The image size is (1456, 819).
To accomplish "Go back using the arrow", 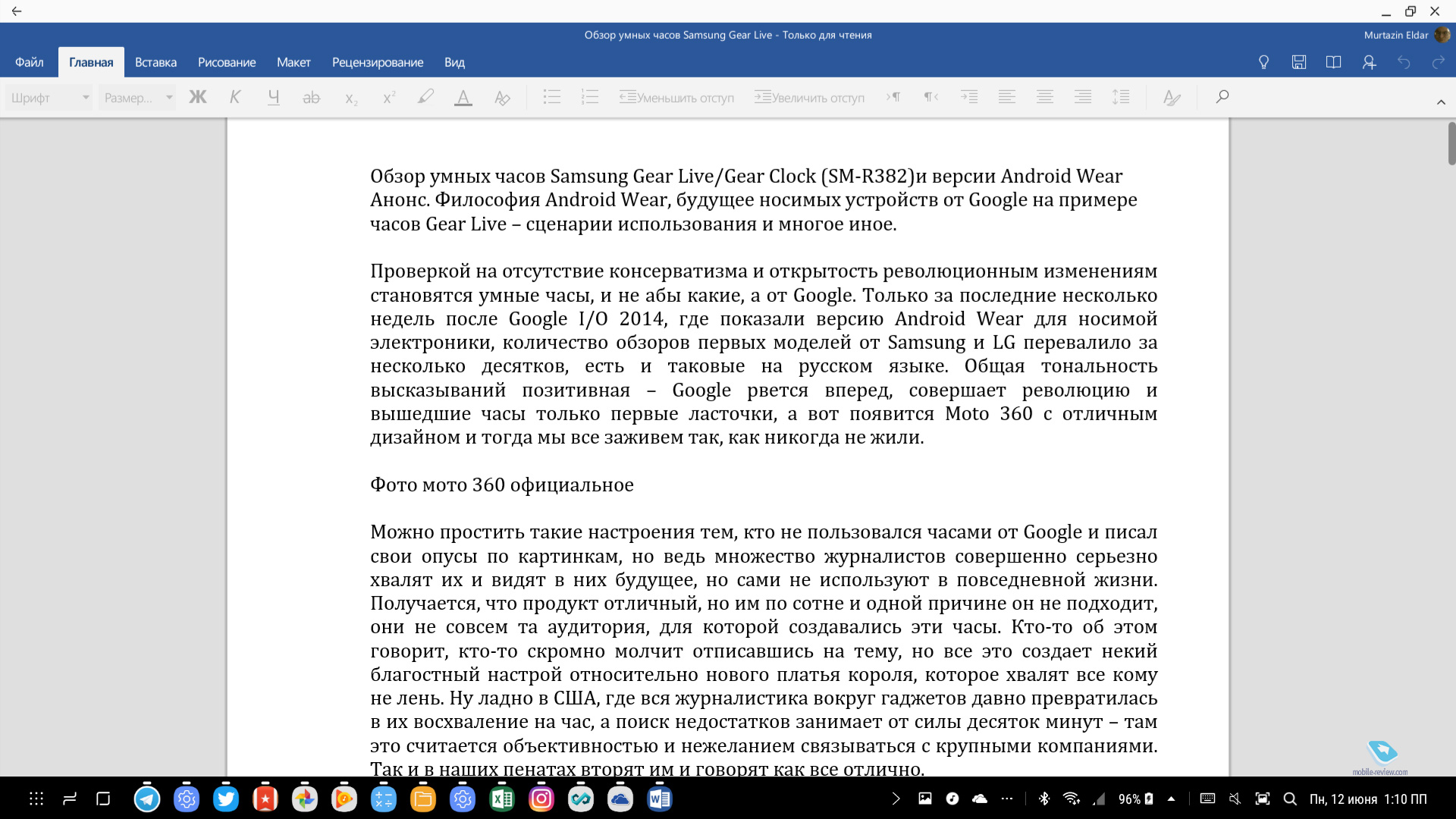I will pos(17,11).
